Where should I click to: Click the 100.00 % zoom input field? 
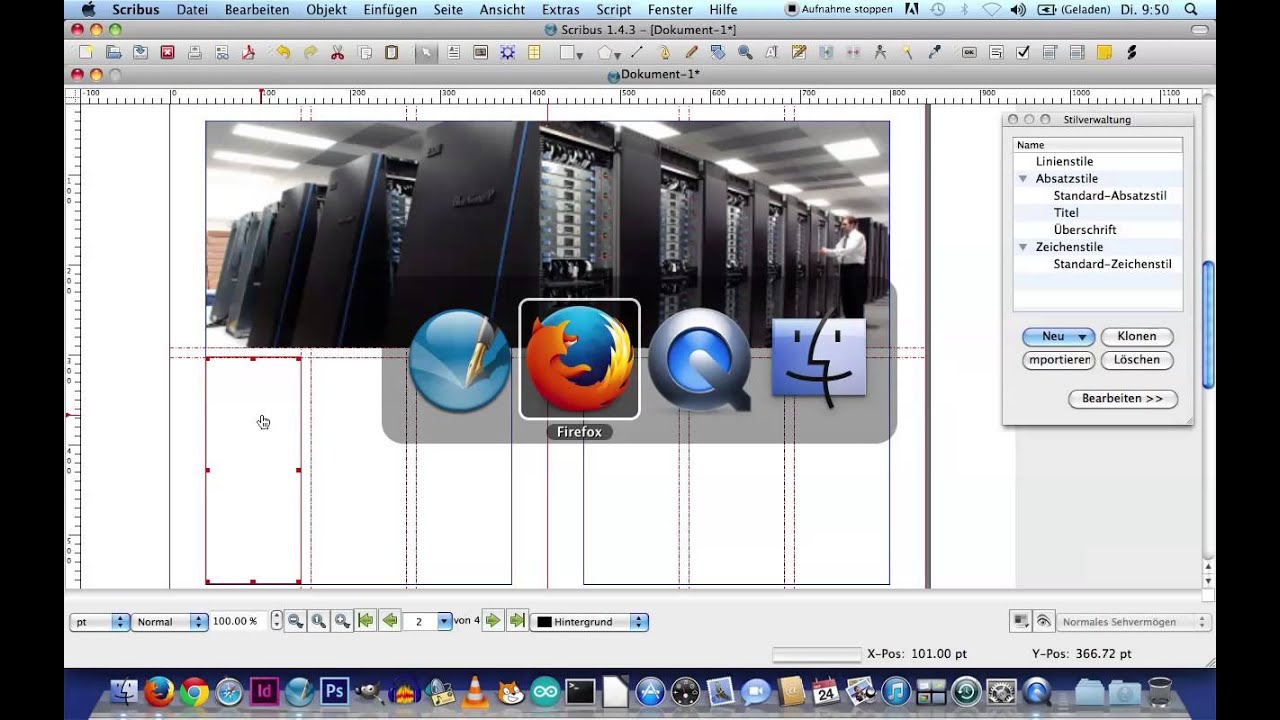pos(239,621)
